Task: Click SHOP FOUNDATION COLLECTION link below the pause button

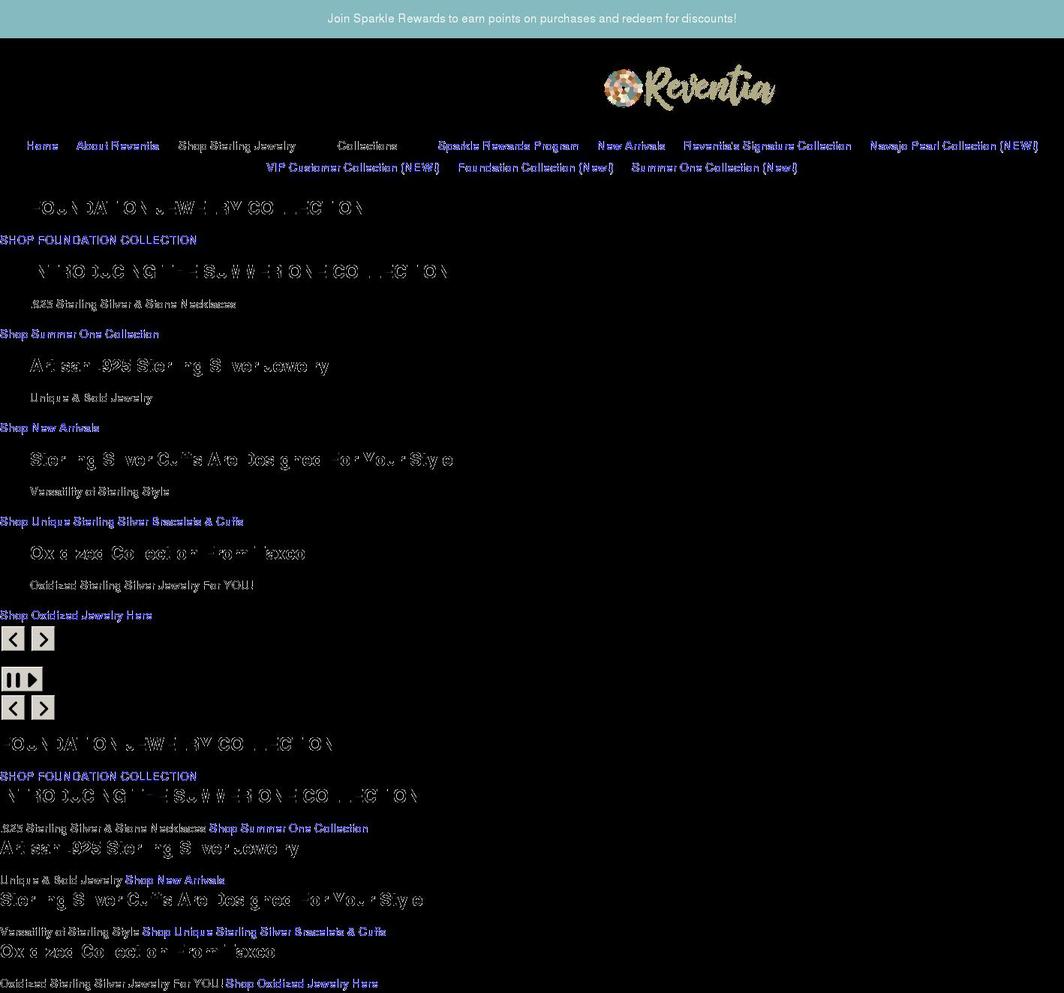Action: tap(98, 776)
